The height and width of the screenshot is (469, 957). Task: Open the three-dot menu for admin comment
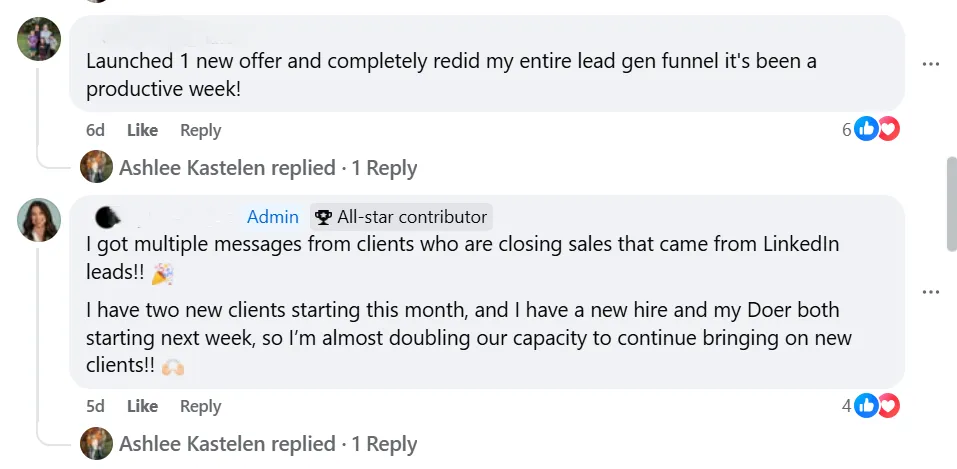930,292
